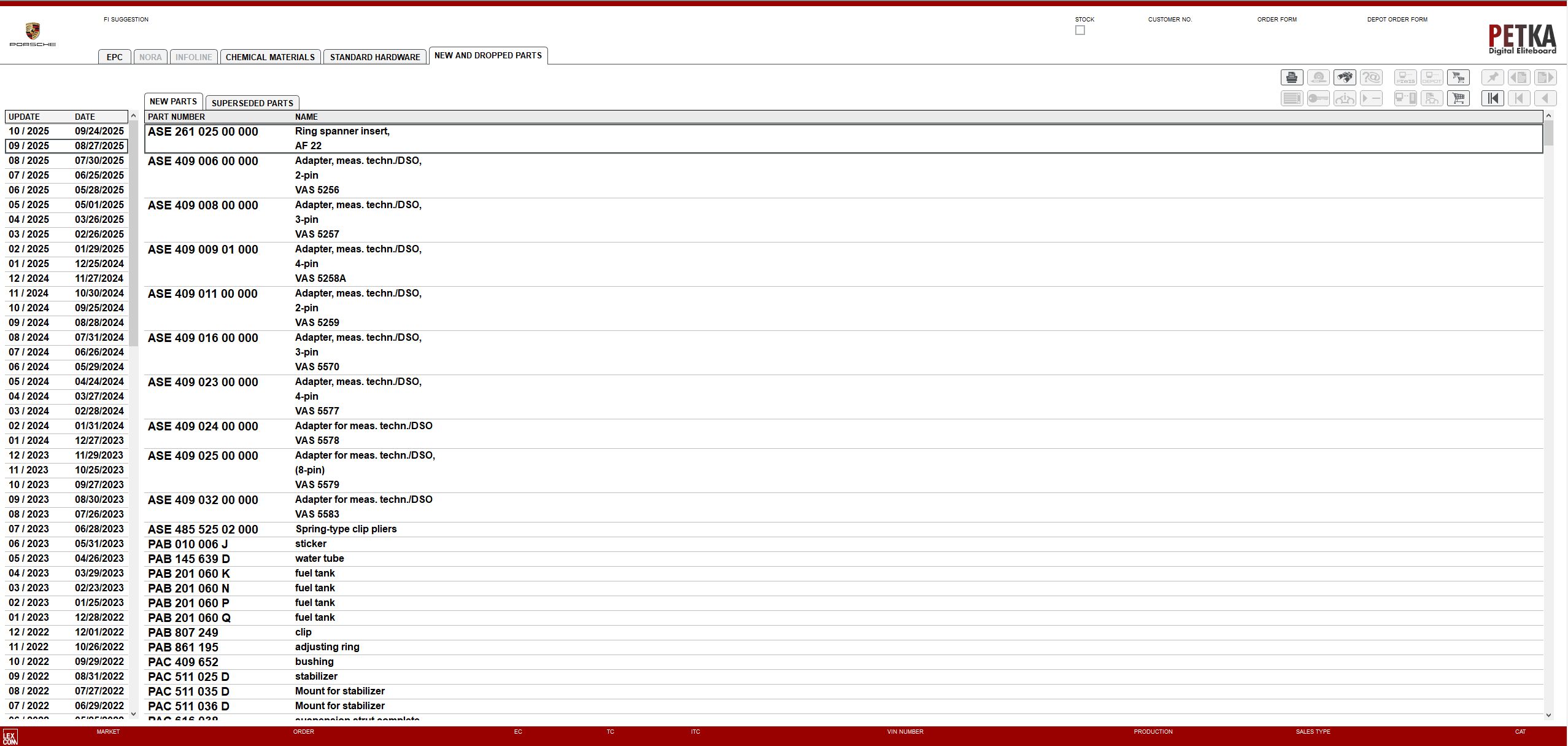This screenshot has height=746, width=1568.
Task: Select part ASE 409 006 00 000
Action: pyautogui.click(x=844, y=175)
